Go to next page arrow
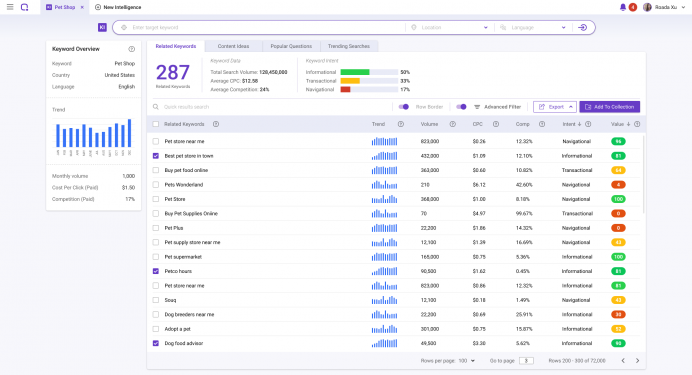The width and height of the screenshot is (692, 375). point(637,361)
